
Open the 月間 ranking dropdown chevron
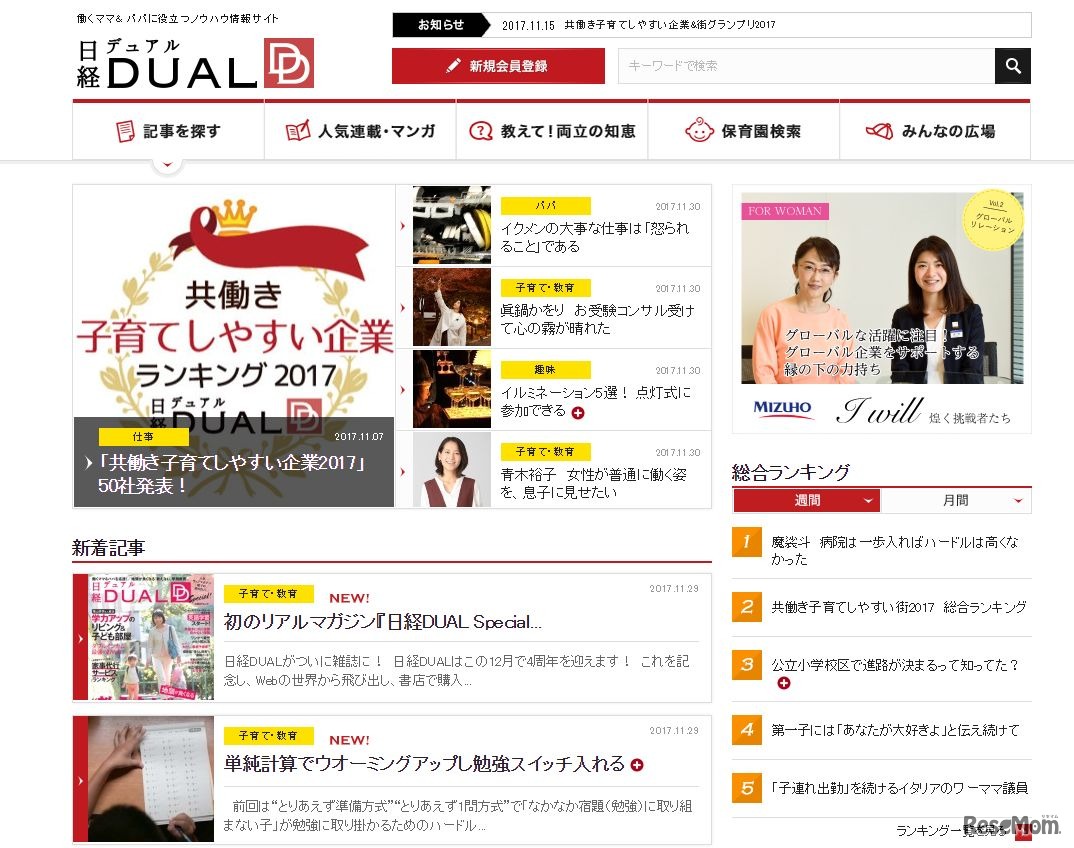pyautogui.click(x=1017, y=500)
